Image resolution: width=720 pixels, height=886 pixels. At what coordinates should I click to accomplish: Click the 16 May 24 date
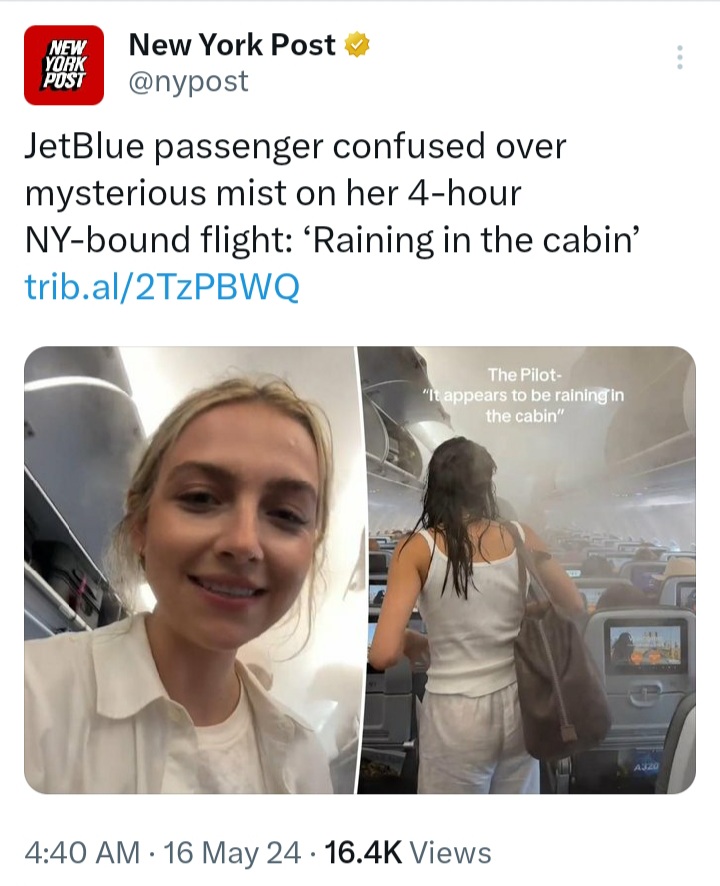(x=232, y=852)
